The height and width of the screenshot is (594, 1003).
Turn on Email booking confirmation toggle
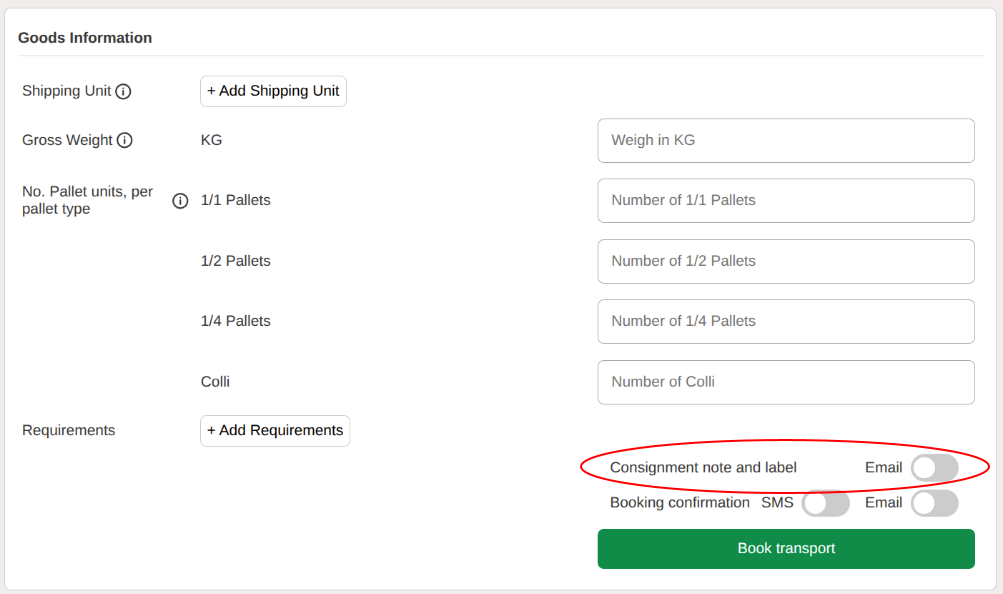point(934,503)
